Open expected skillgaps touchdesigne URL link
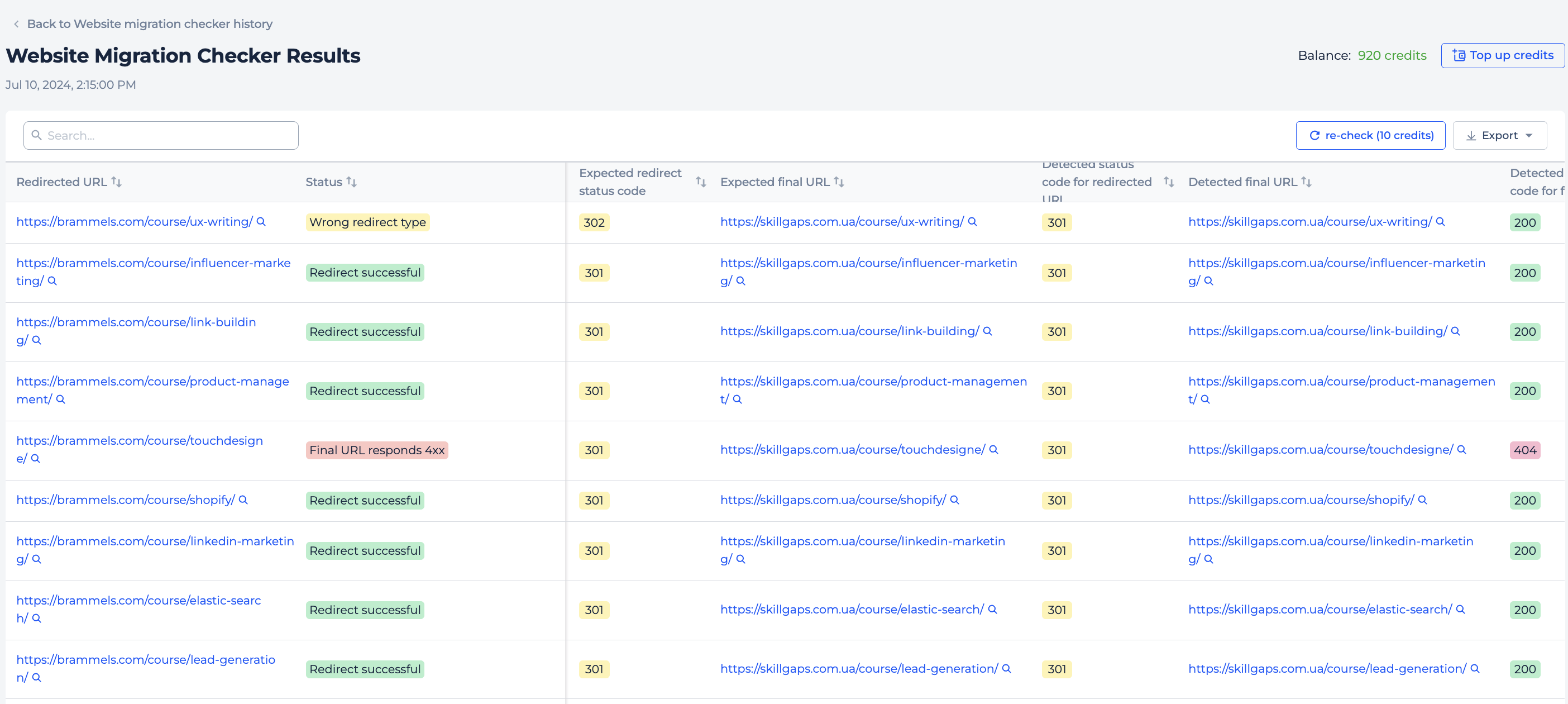1568x704 pixels. tap(853, 449)
